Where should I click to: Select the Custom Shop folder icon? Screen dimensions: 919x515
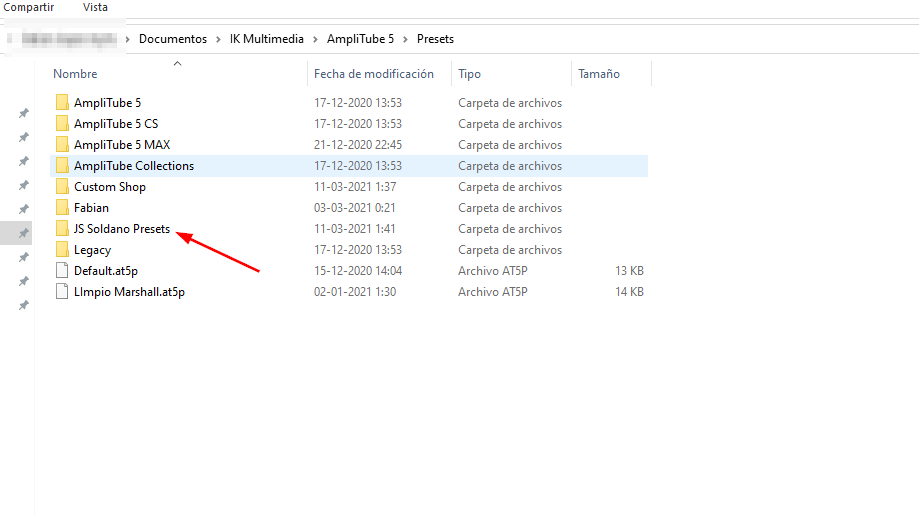(62, 187)
